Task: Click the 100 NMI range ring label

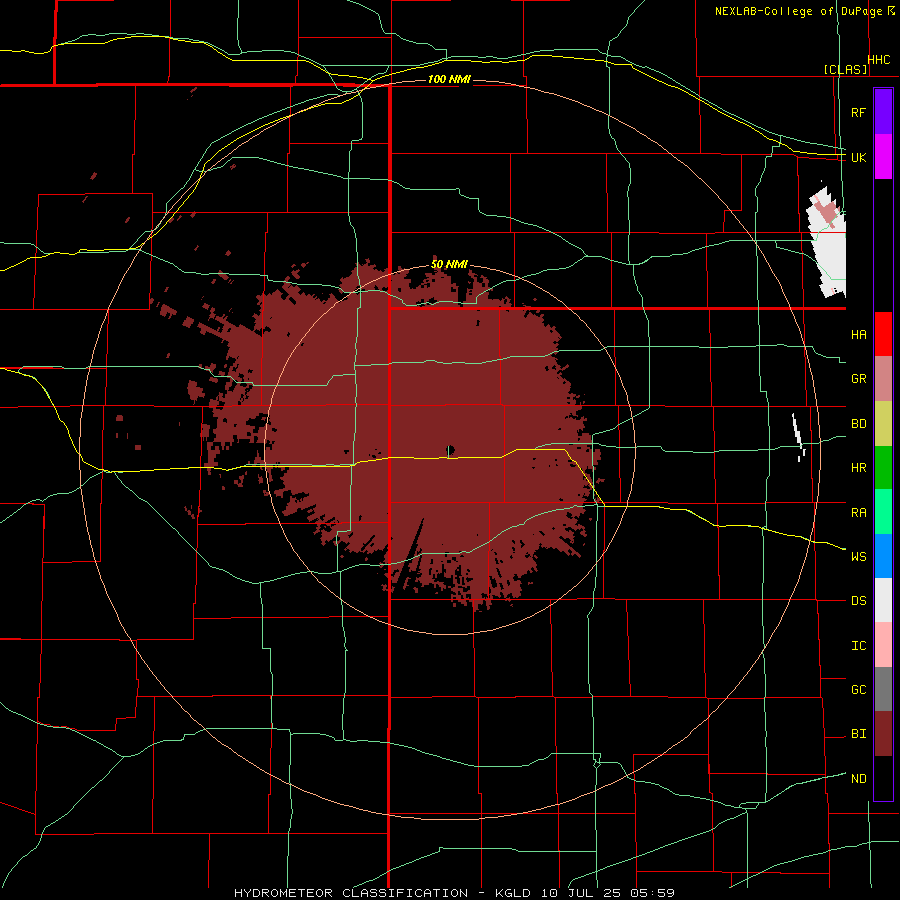Action: point(449,79)
